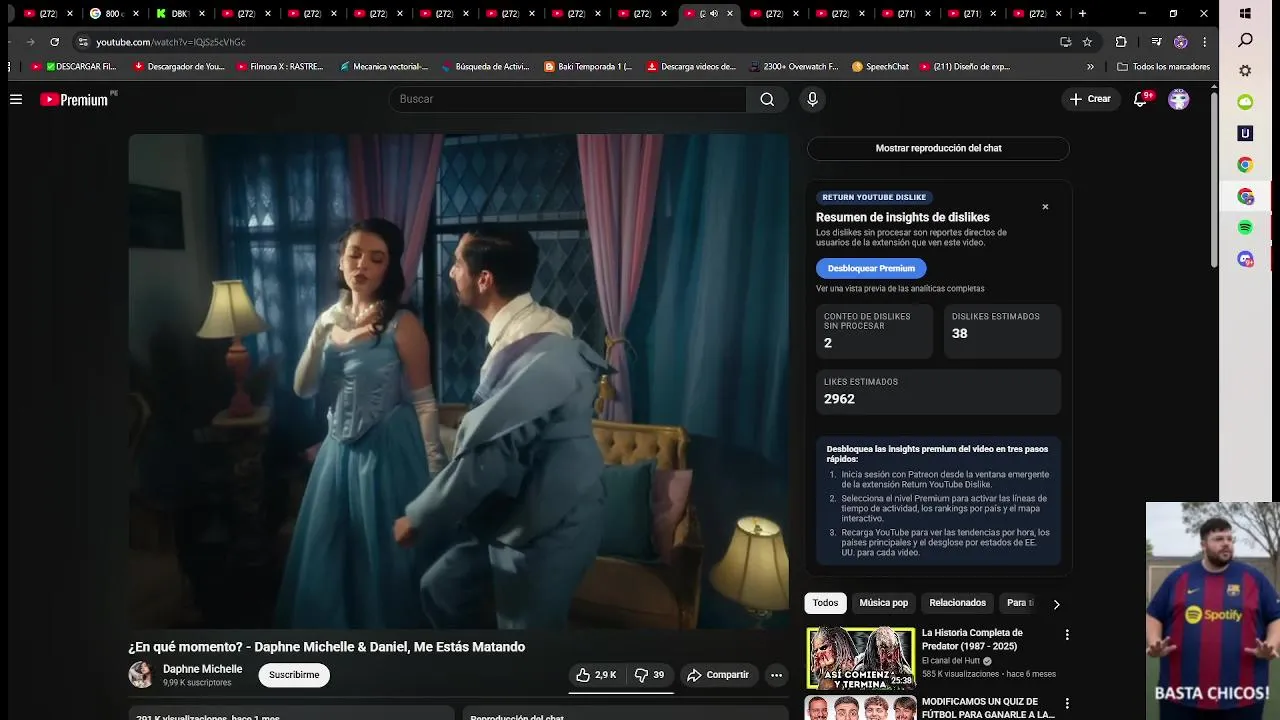Click the Daphne Michelle channel avatar
Screen dimensions: 1280x720
point(141,675)
